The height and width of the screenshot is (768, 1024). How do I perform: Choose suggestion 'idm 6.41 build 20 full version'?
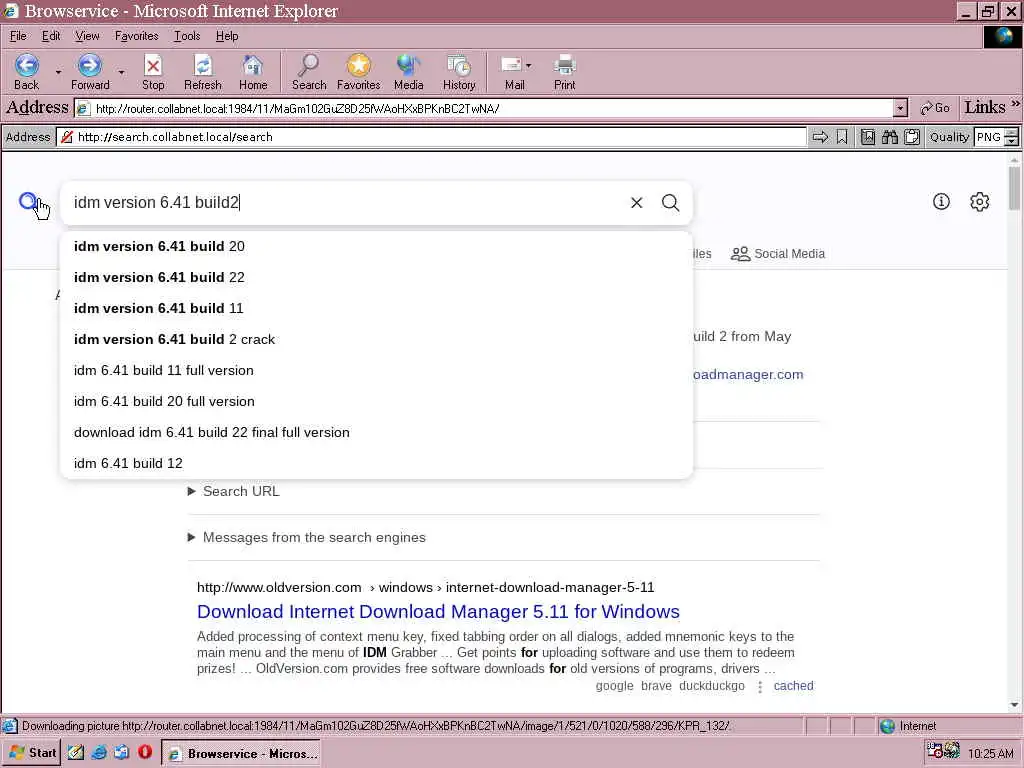point(376,401)
